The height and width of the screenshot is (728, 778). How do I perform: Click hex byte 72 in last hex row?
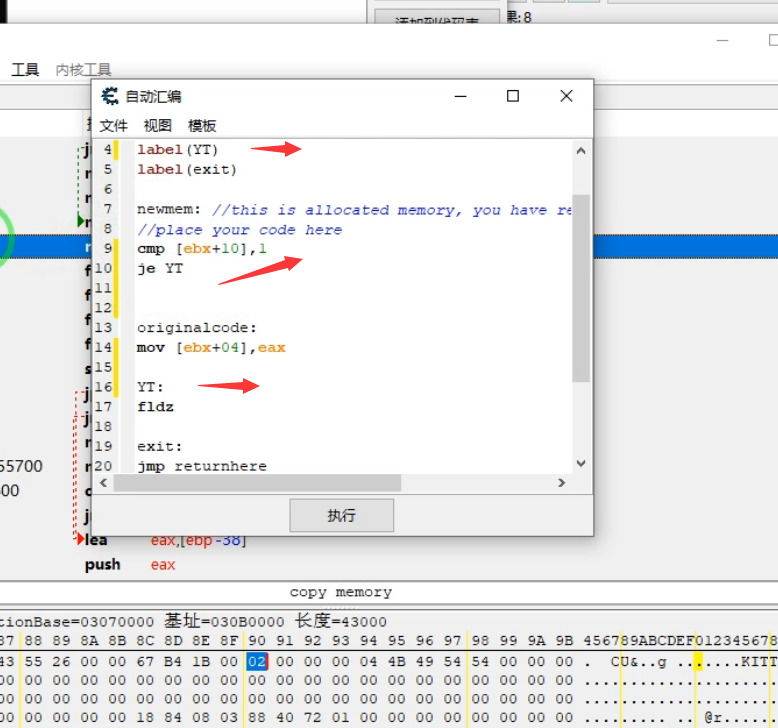point(313,717)
